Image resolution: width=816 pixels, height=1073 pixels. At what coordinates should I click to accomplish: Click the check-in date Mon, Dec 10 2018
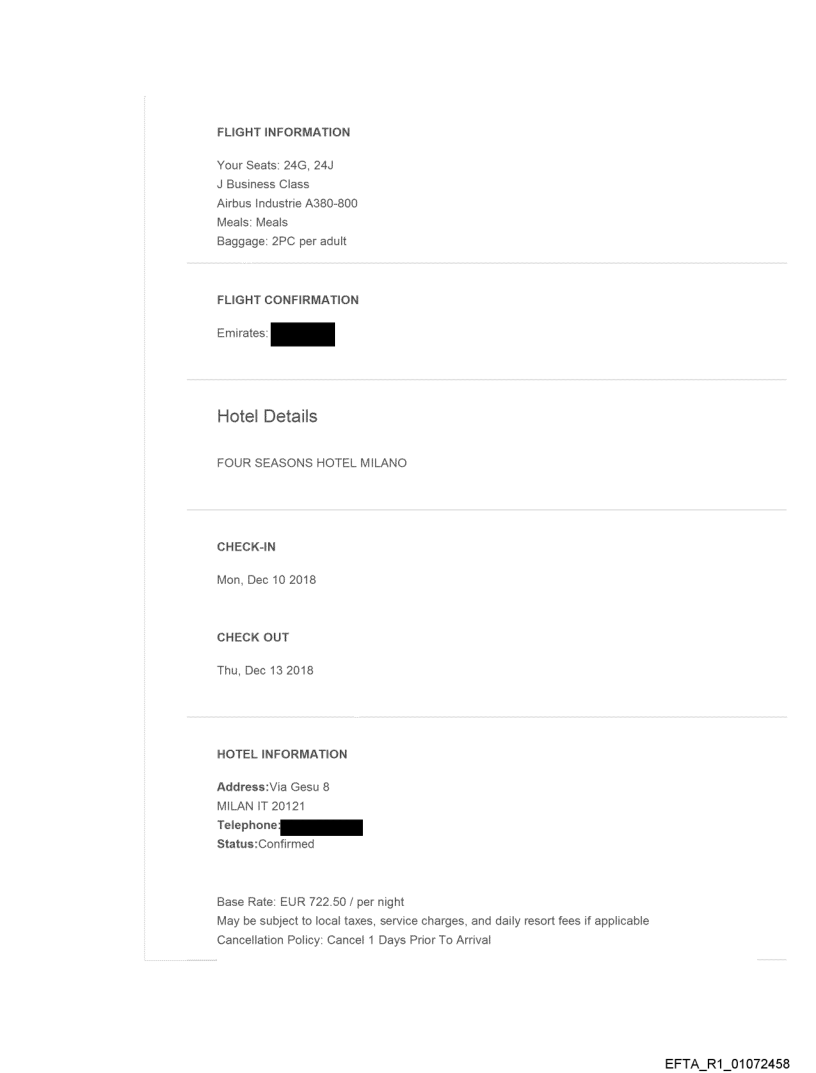click(x=266, y=580)
